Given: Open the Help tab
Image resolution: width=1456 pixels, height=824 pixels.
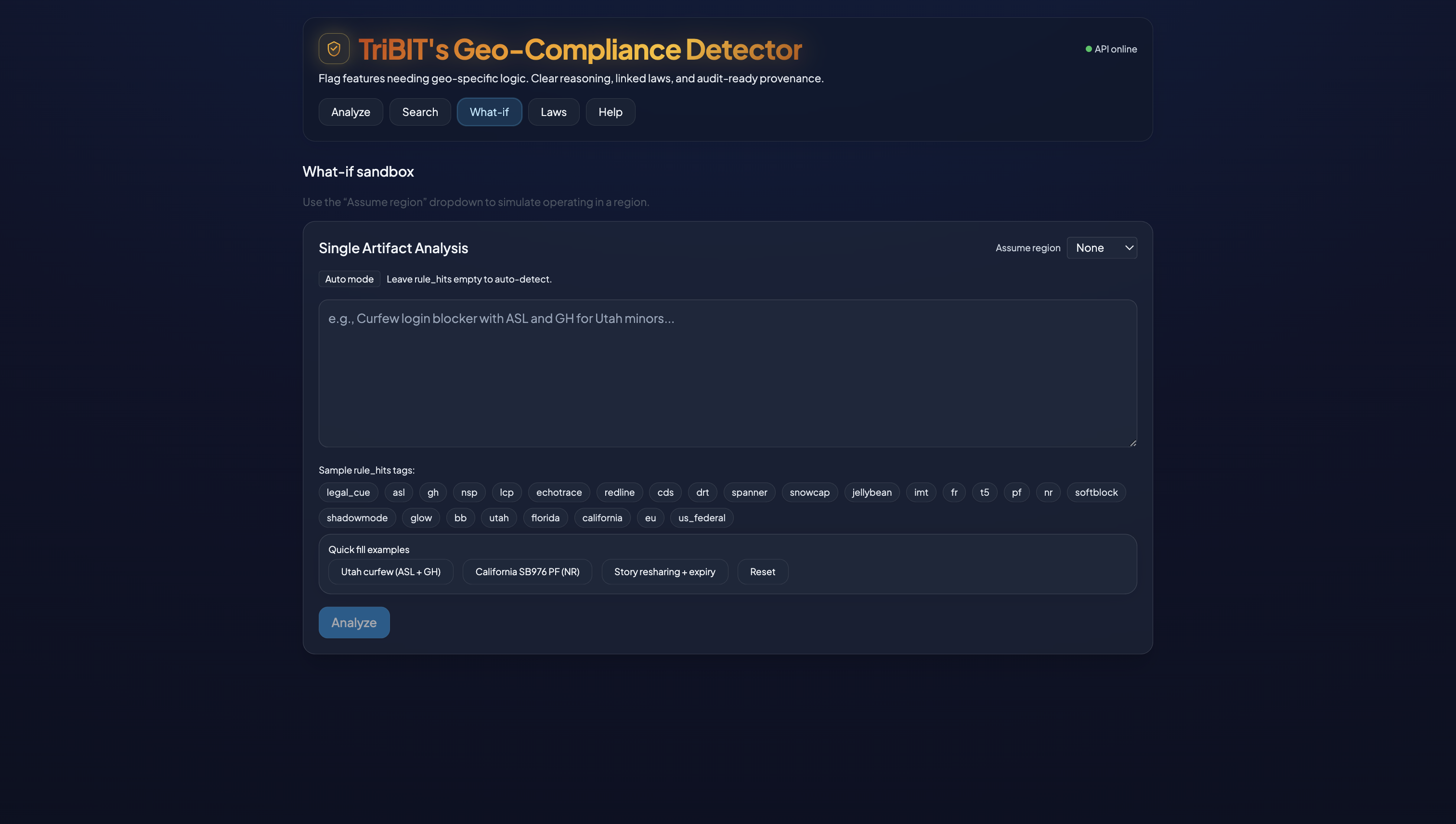Looking at the screenshot, I should (610, 112).
